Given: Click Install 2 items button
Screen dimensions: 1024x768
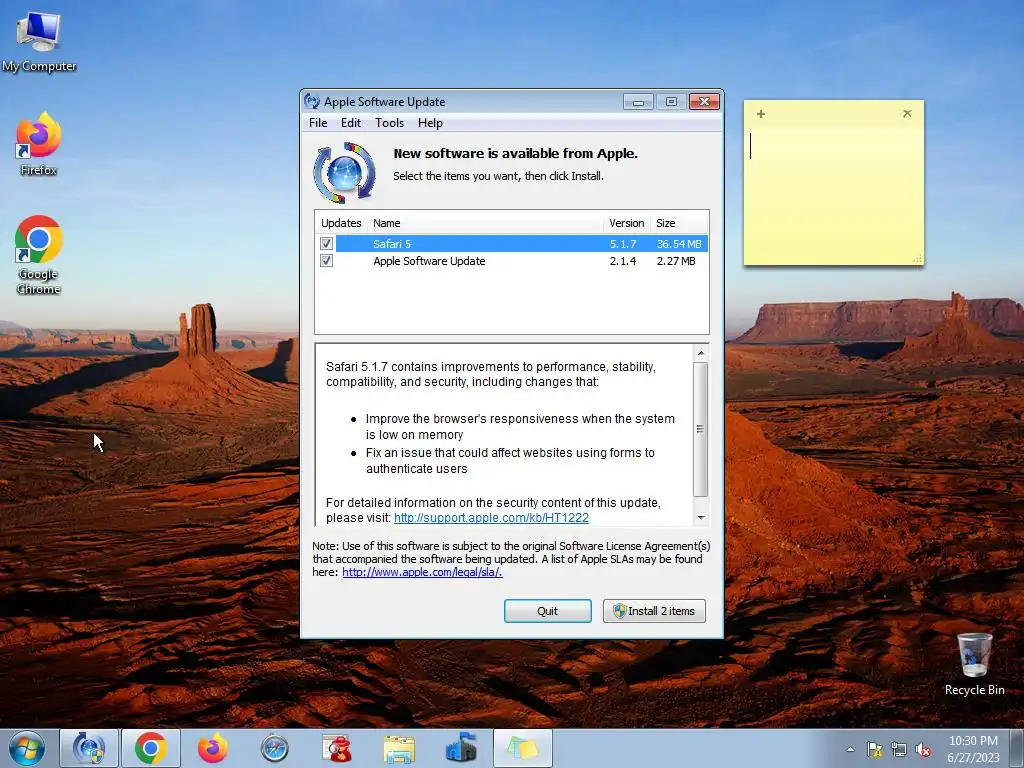Looking at the screenshot, I should [x=654, y=611].
